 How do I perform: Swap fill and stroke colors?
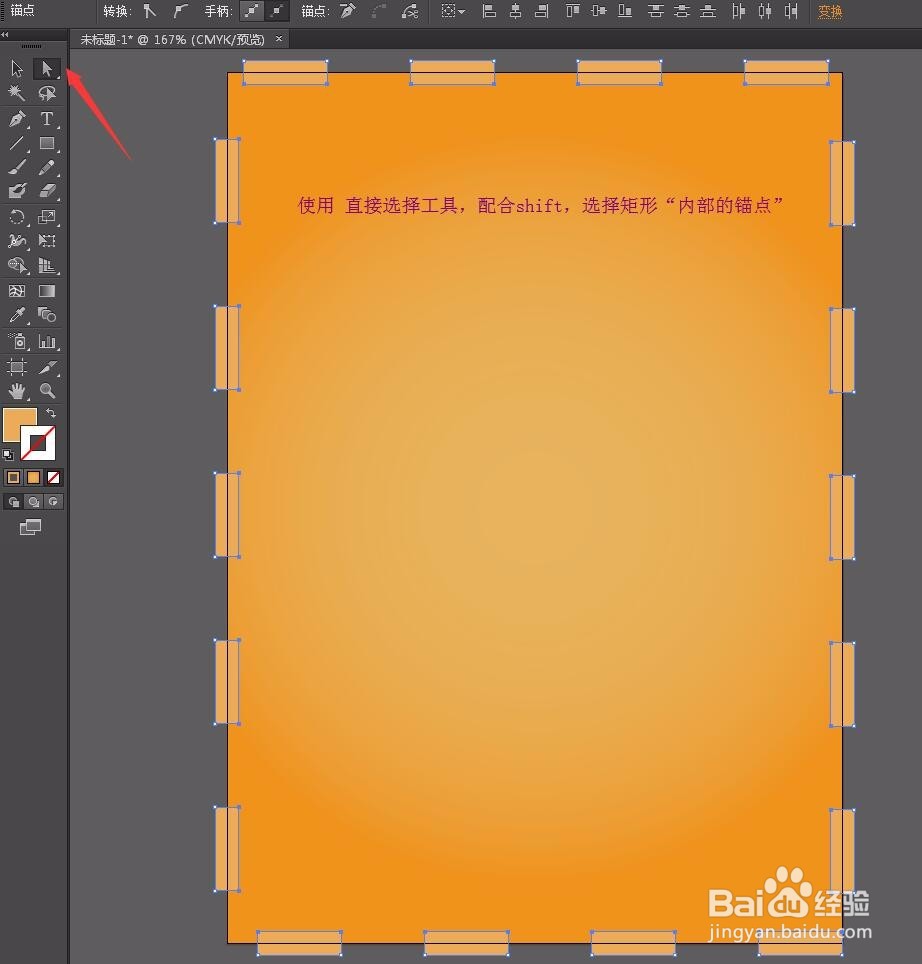[x=51, y=413]
